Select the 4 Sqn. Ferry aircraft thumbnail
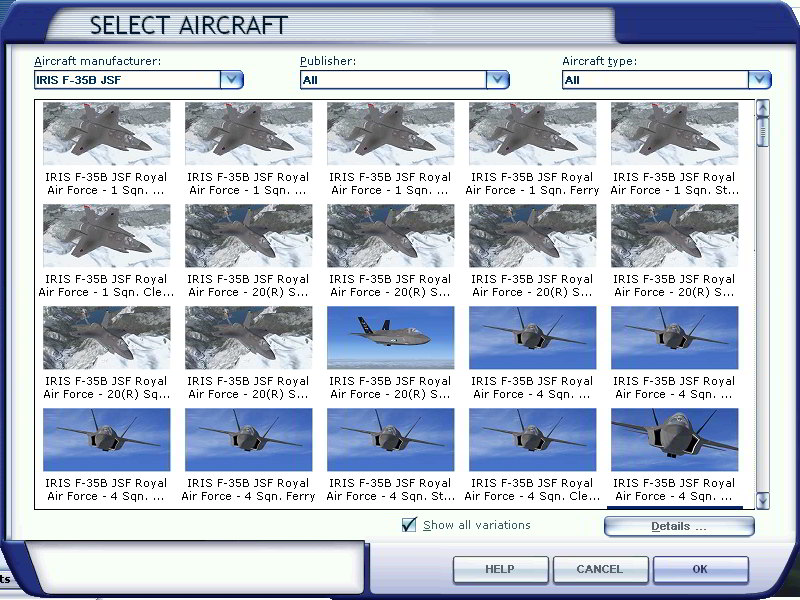Screen dimensions: 800x600 point(248,439)
